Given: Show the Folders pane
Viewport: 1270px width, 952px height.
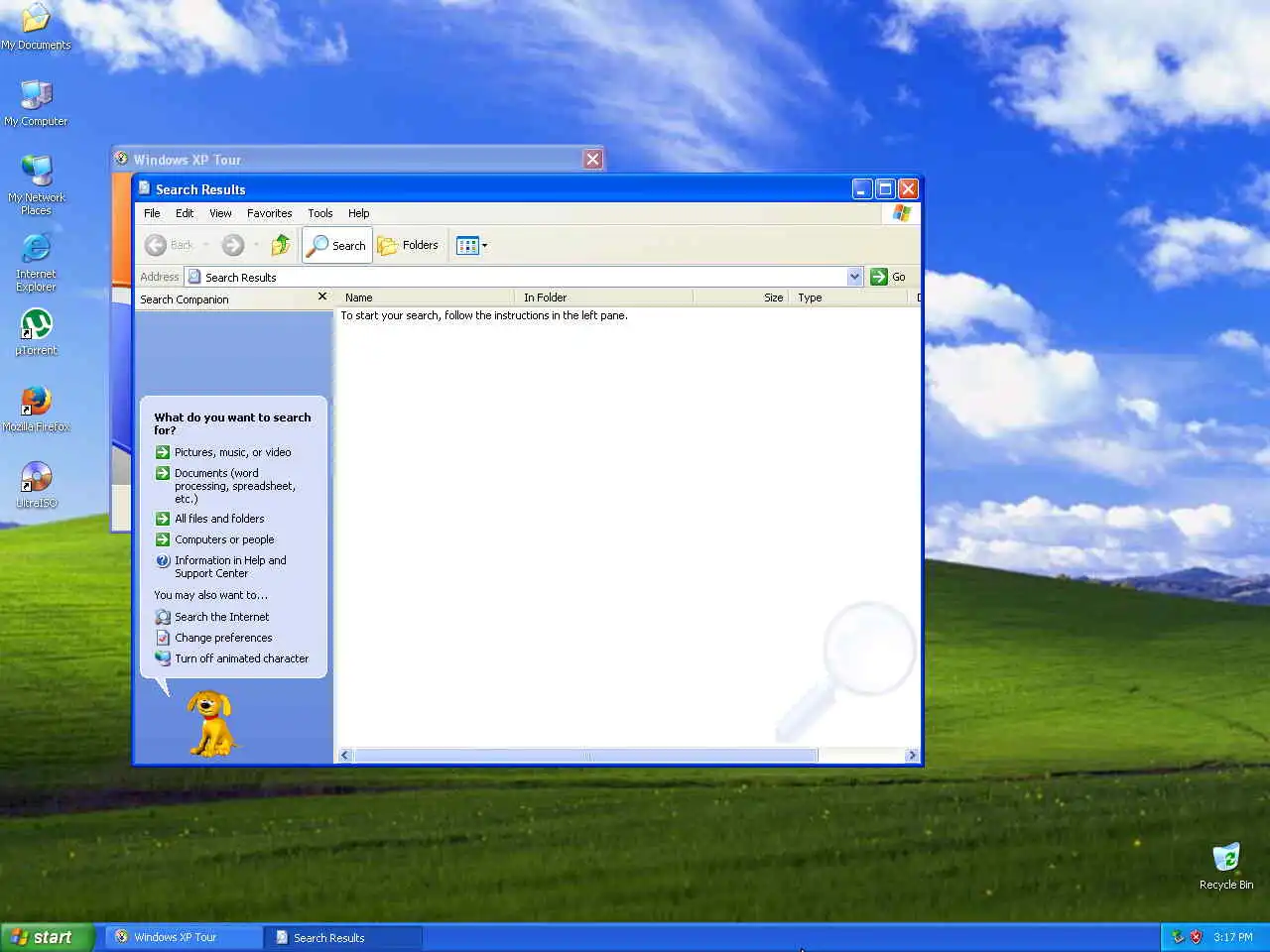Looking at the screenshot, I should [408, 245].
